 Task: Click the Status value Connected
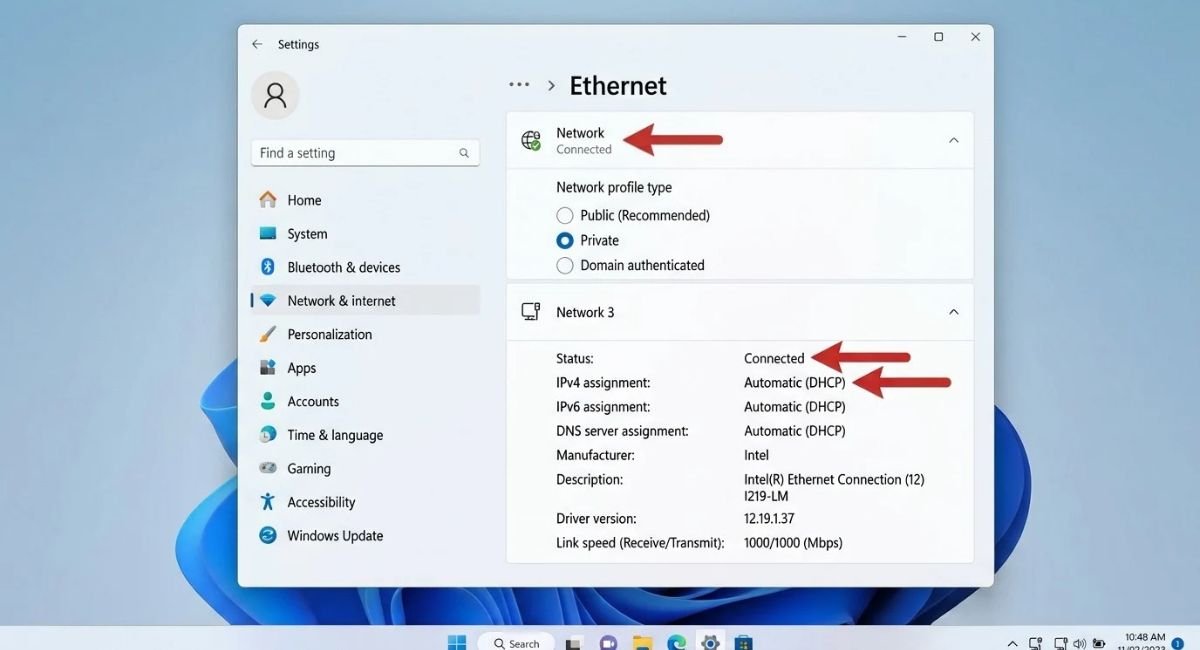pyautogui.click(x=774, y=358)
